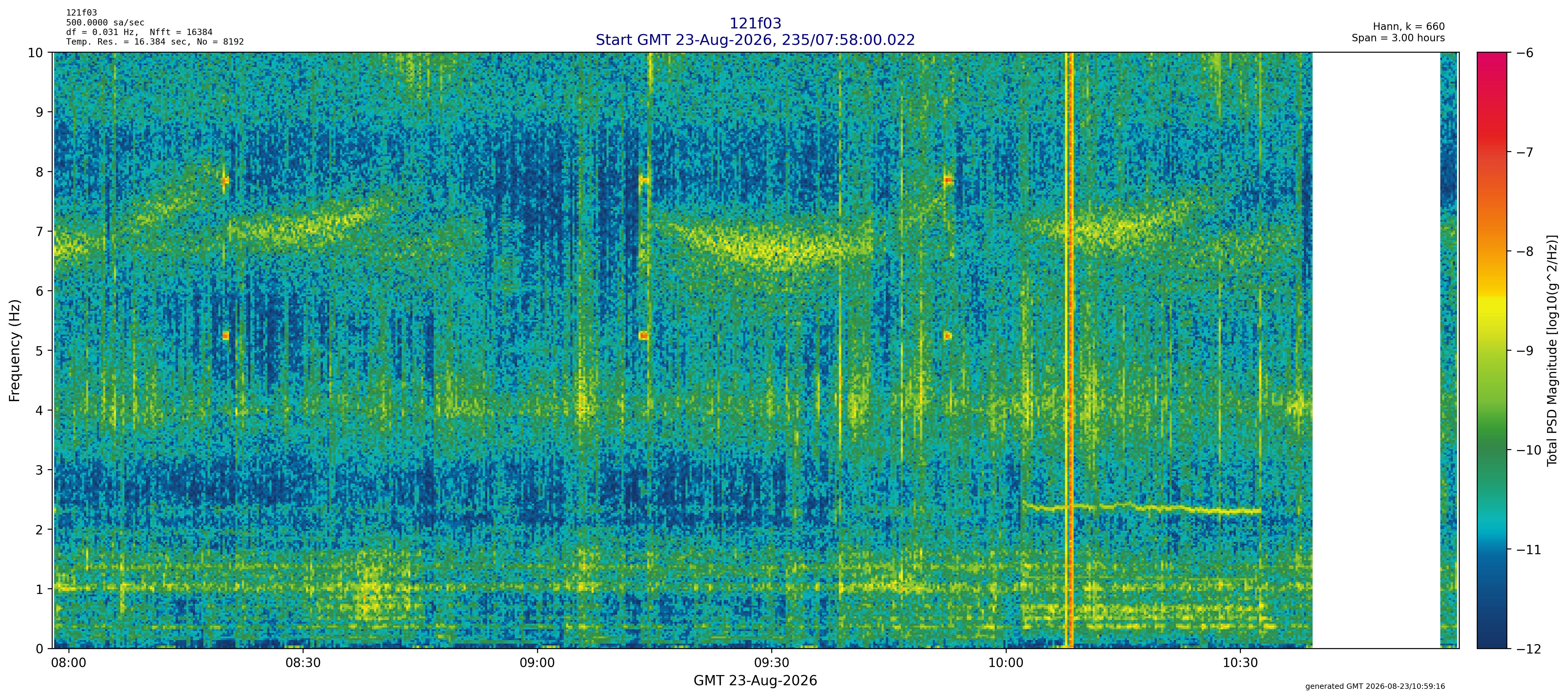Screen dimensions: 1568x699
Task: Click the "df = 0.031 Hz, Nfft = 16384" line
Action: click(139, 32)
